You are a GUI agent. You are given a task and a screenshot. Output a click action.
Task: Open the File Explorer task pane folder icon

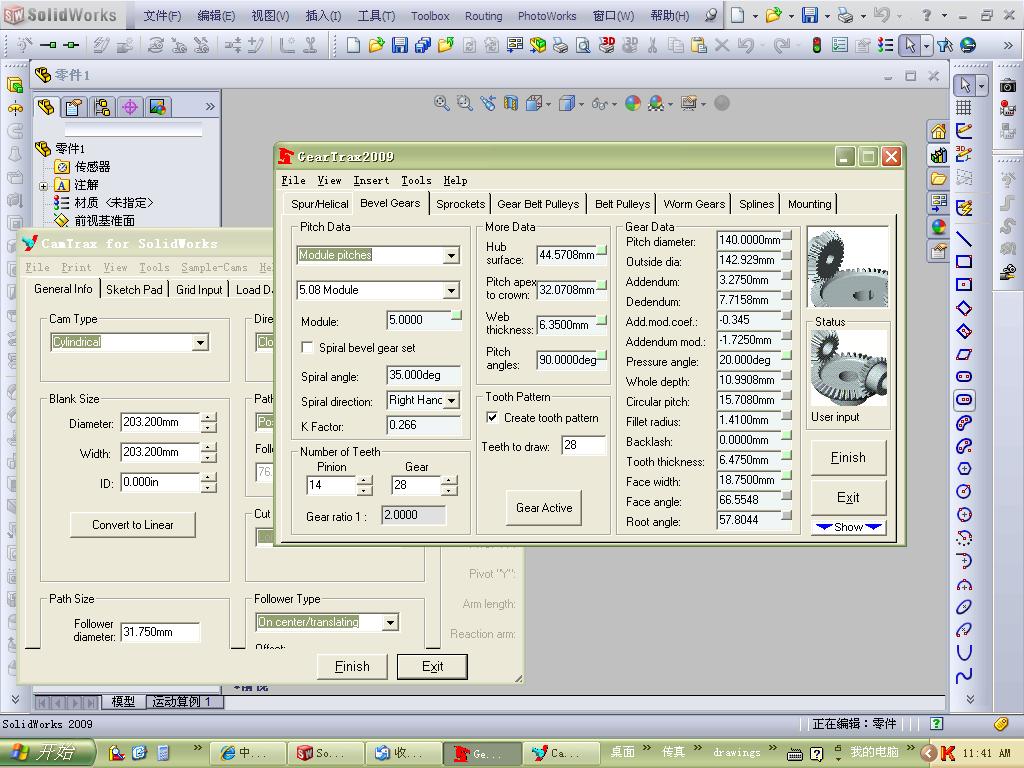click(x=938, y=178)
